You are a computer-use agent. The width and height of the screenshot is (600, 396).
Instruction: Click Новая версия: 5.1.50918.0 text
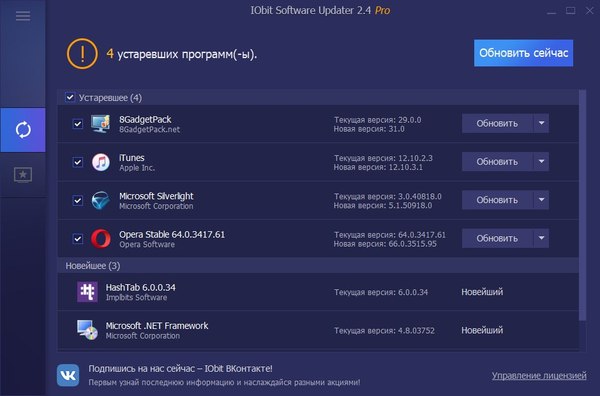pyautogui.click(x=383, y=205)
